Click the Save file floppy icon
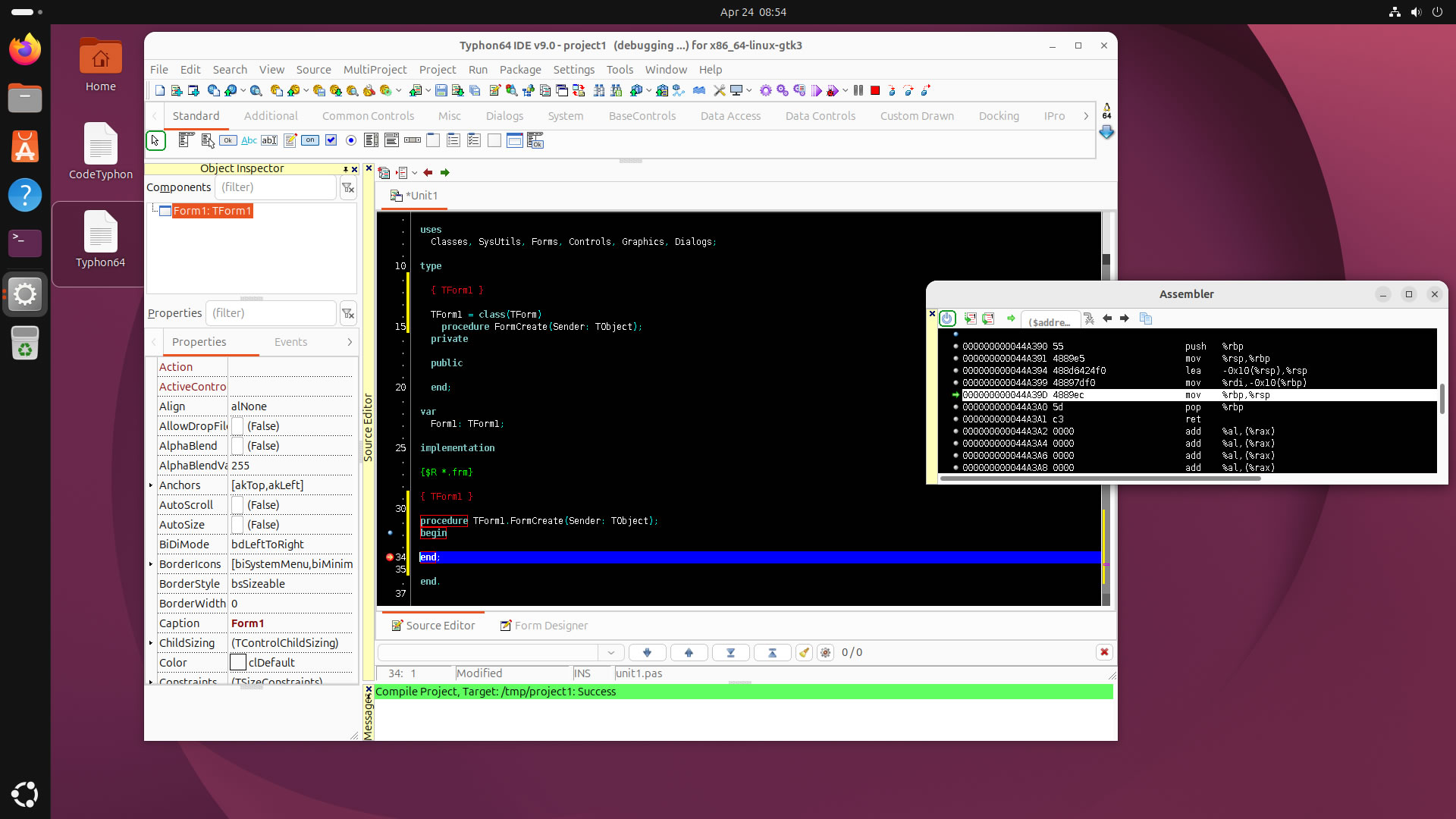The image size is (1456, 819). click(441, 90)
